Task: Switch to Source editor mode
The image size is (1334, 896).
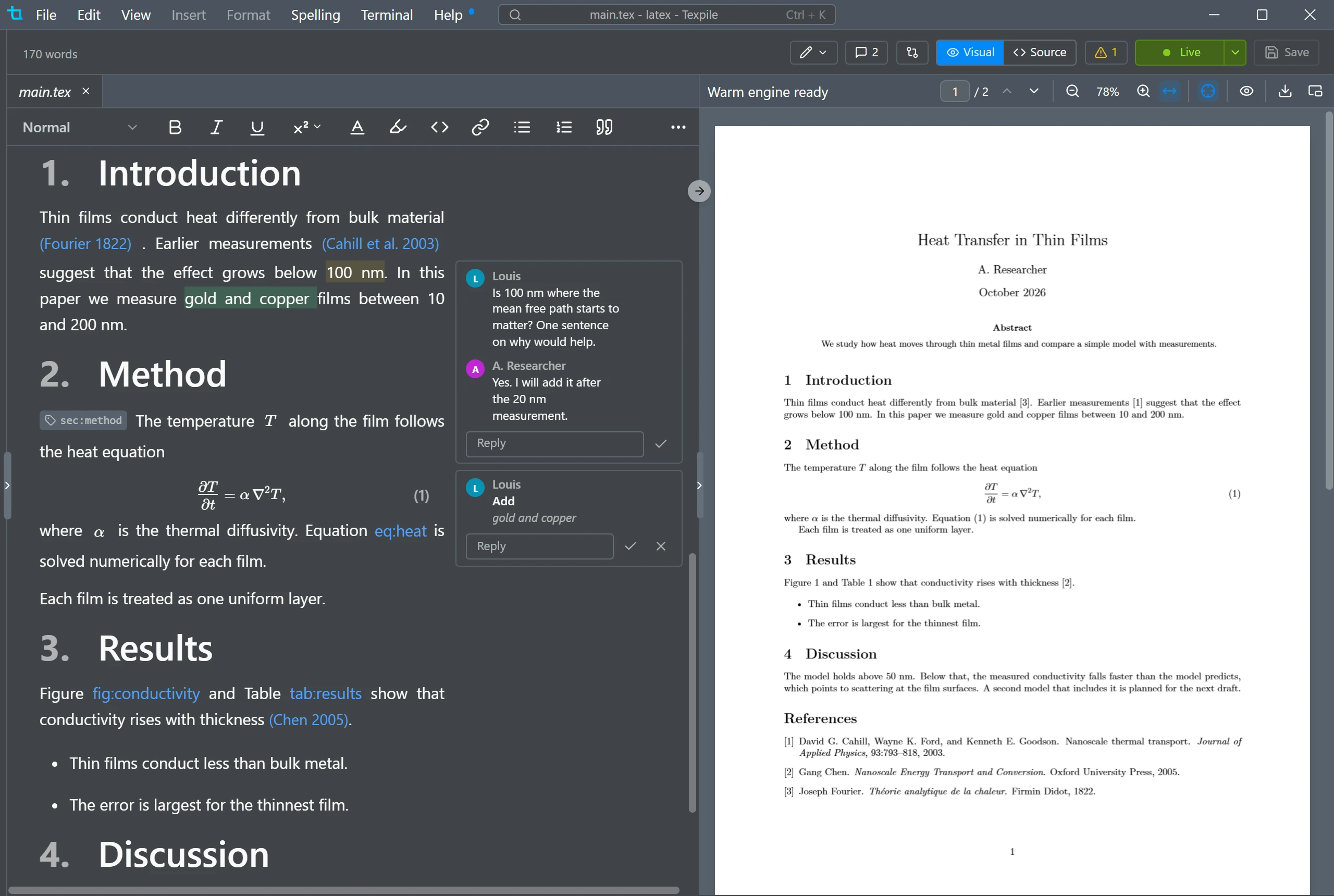Action: point(1040,53)
